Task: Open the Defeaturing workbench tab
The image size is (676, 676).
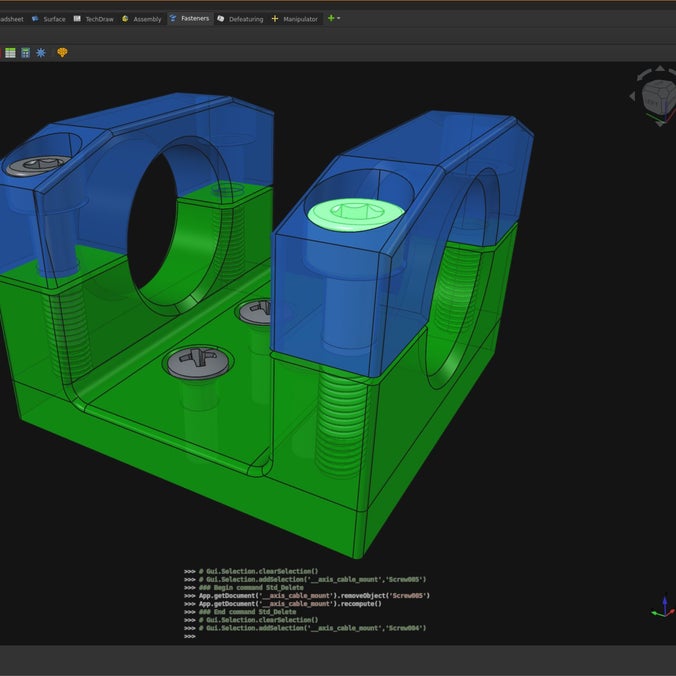Action: [240, 19]
